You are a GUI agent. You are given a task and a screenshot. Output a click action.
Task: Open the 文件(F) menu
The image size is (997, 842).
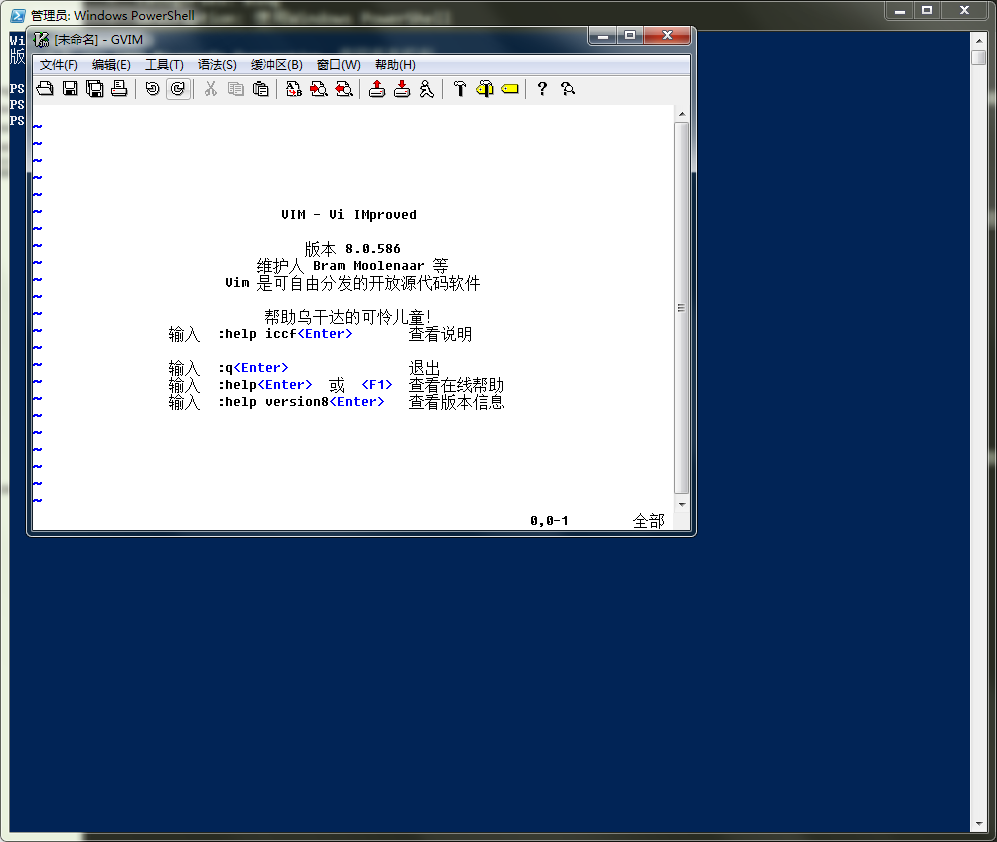pyautogui.click(x=58, y=65)
